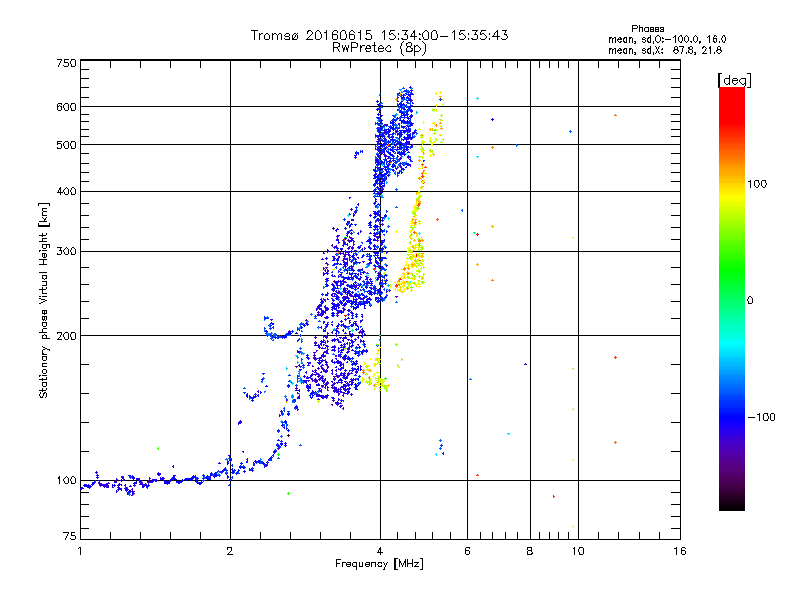Click the x-axis tick label '6'

point(467,551)
